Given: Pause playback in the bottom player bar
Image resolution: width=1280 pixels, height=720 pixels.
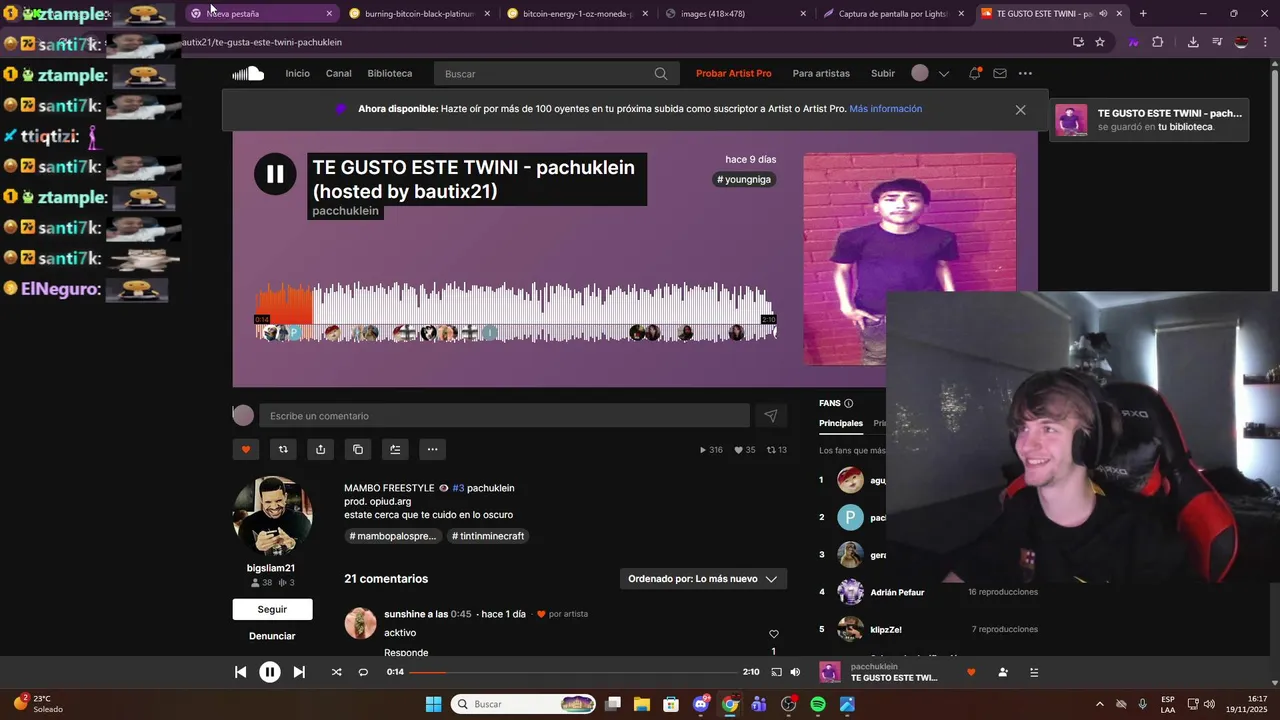Looking at the screenshot, I should tap(270, 672).
